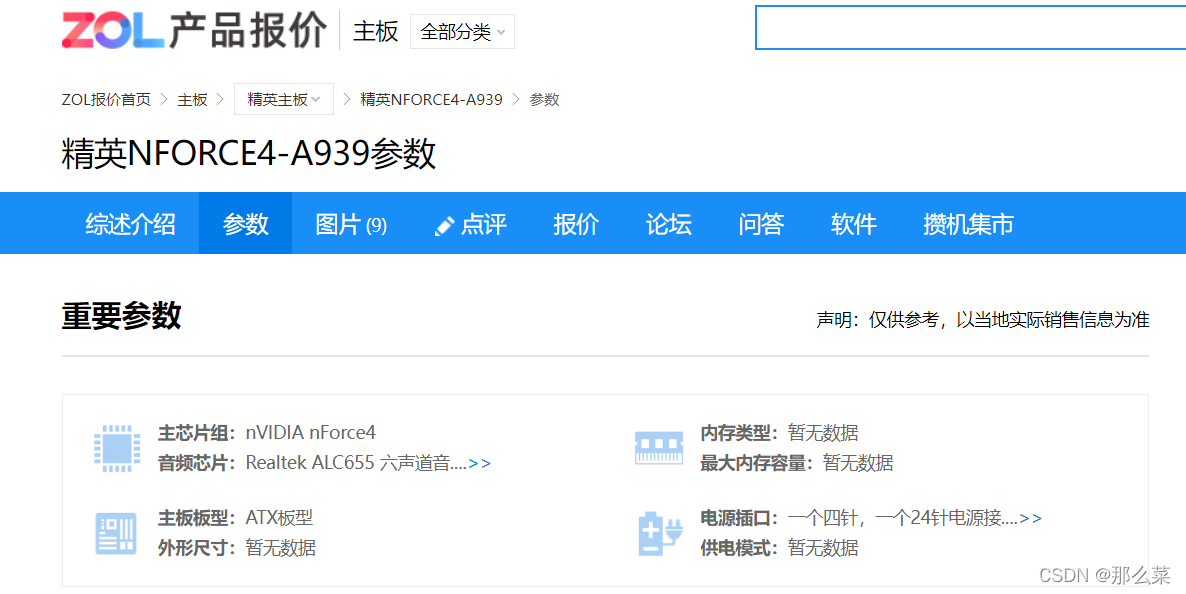
Task: Switch to the 综述介绍 tab
Action: coord(130,224)
